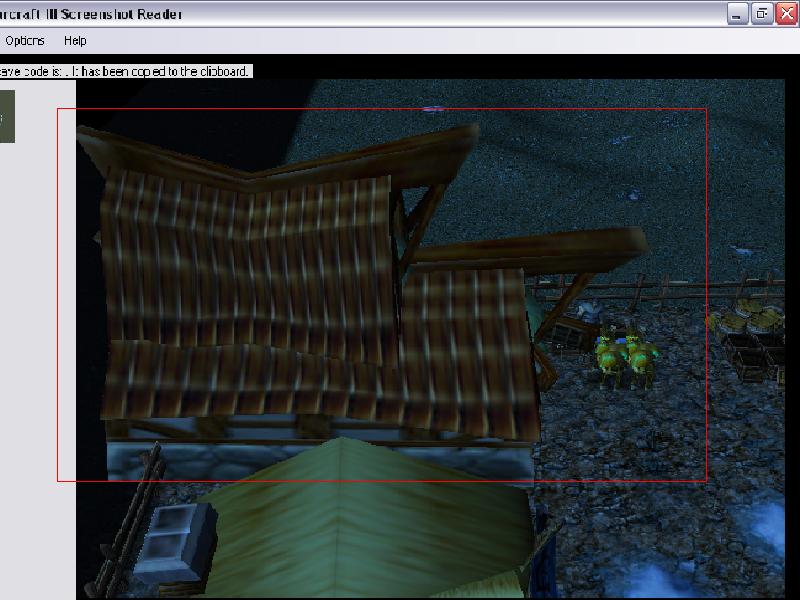This screenshot has height=600, width=800.
Task: Click the gray side panel below green button
Action: pyautogui.click(x=37, y=350)
